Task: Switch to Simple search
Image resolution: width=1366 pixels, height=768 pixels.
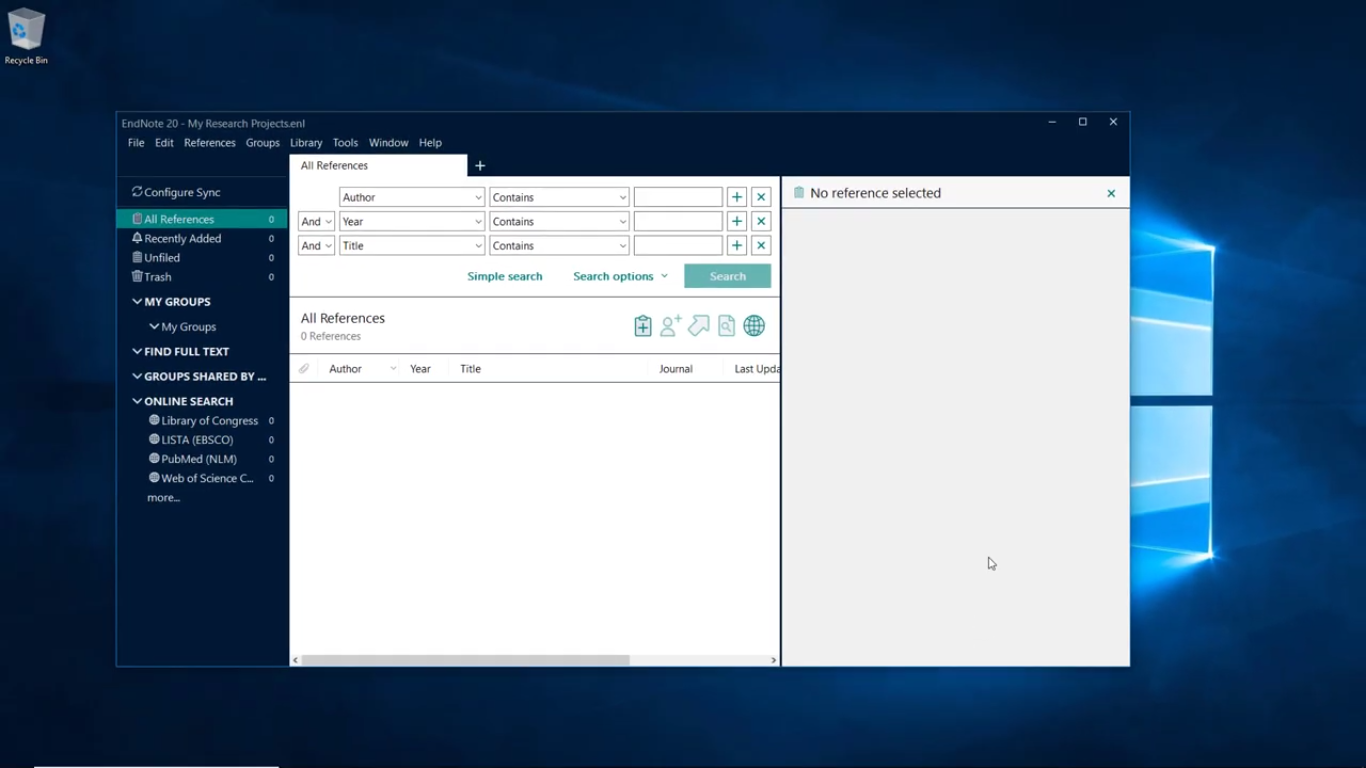Action: pos(505,276)
